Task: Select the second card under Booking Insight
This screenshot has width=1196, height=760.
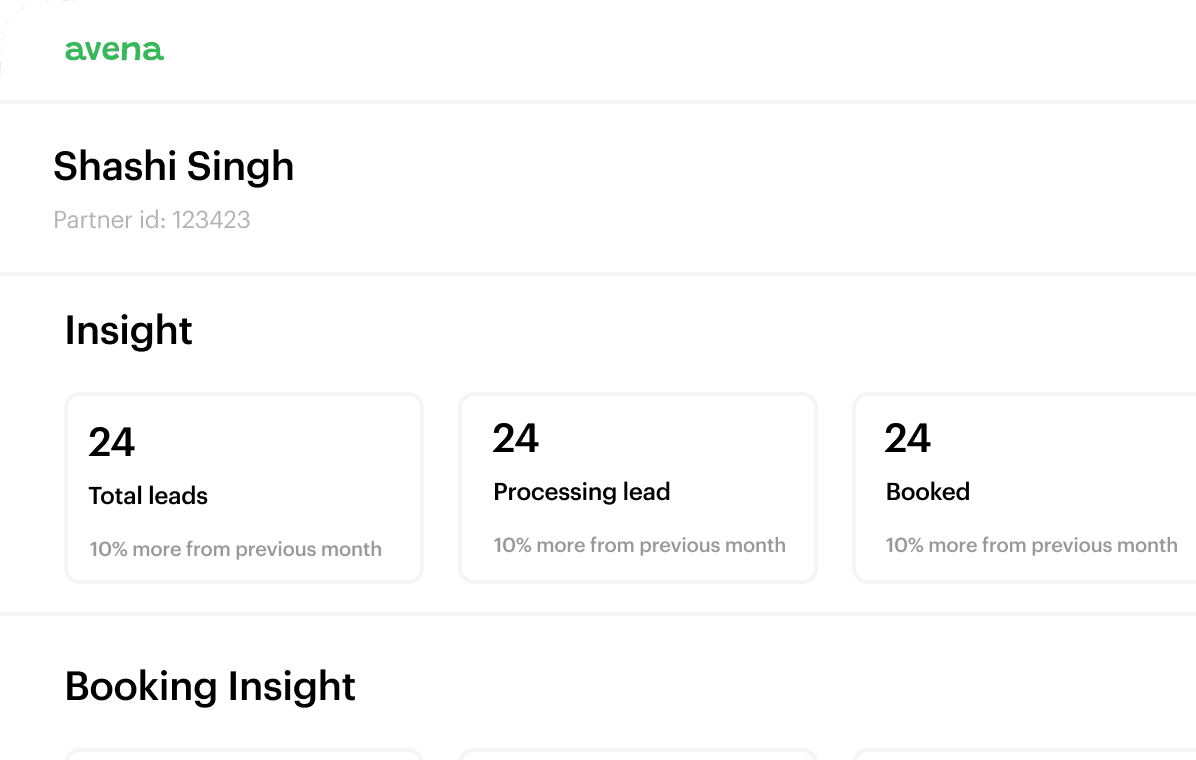Action: point(638,754)
